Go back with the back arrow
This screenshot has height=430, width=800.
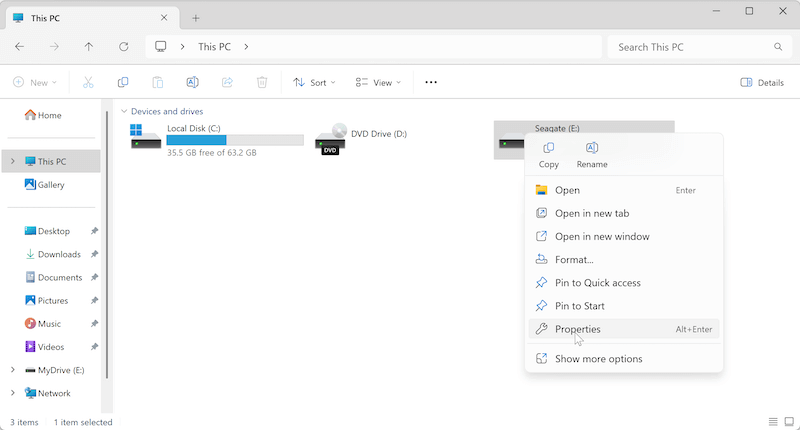19,46
